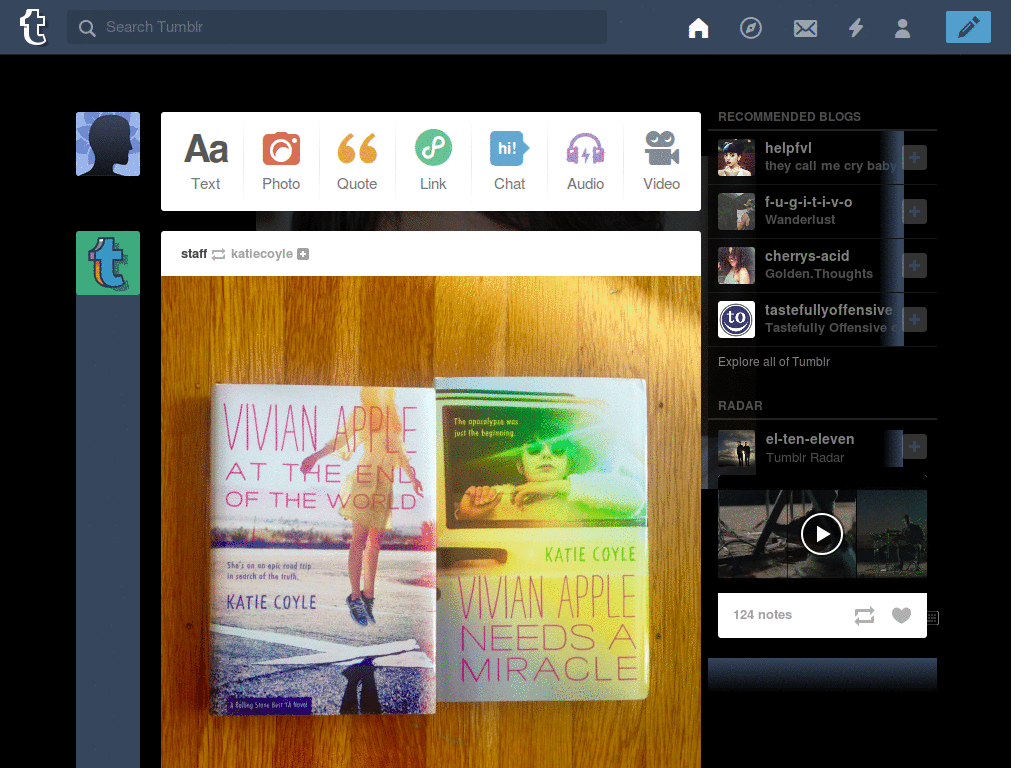Click the blue compose pencil button
Viewport: 1024px width, 768px height.
[x=968, y=27]
